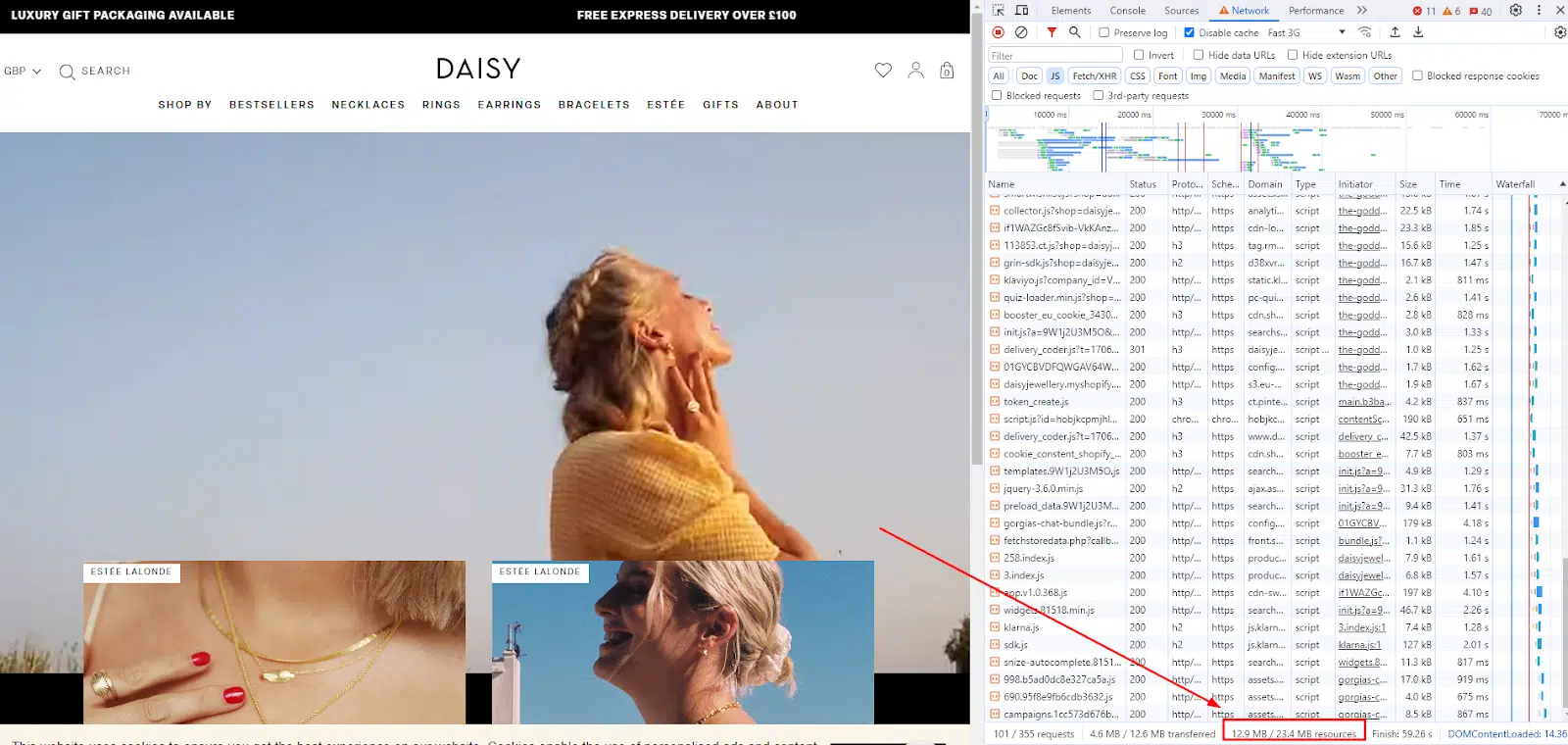Open network conditions wifi icon
This screenshot has width=1568, height=745.
point(1365,32)
